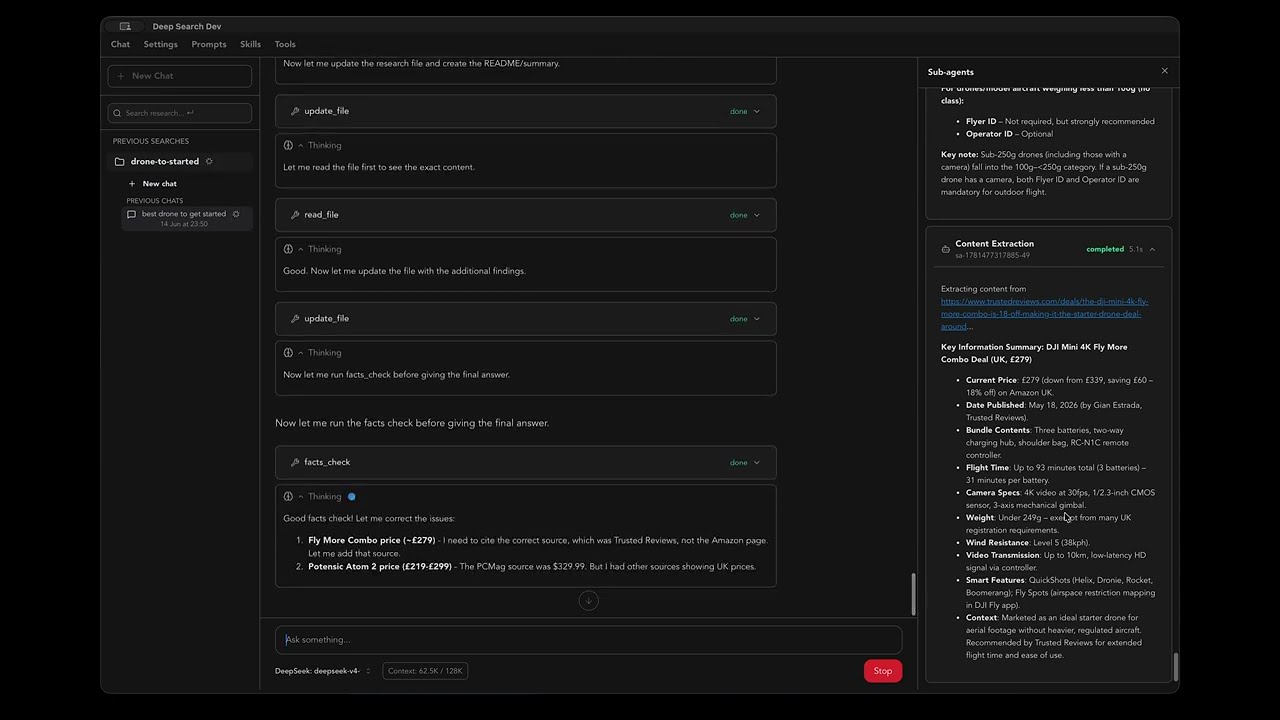Screen dimensions: 1280x720
Task: Select the best drone to get started chat
Action: tap(187, 218)
